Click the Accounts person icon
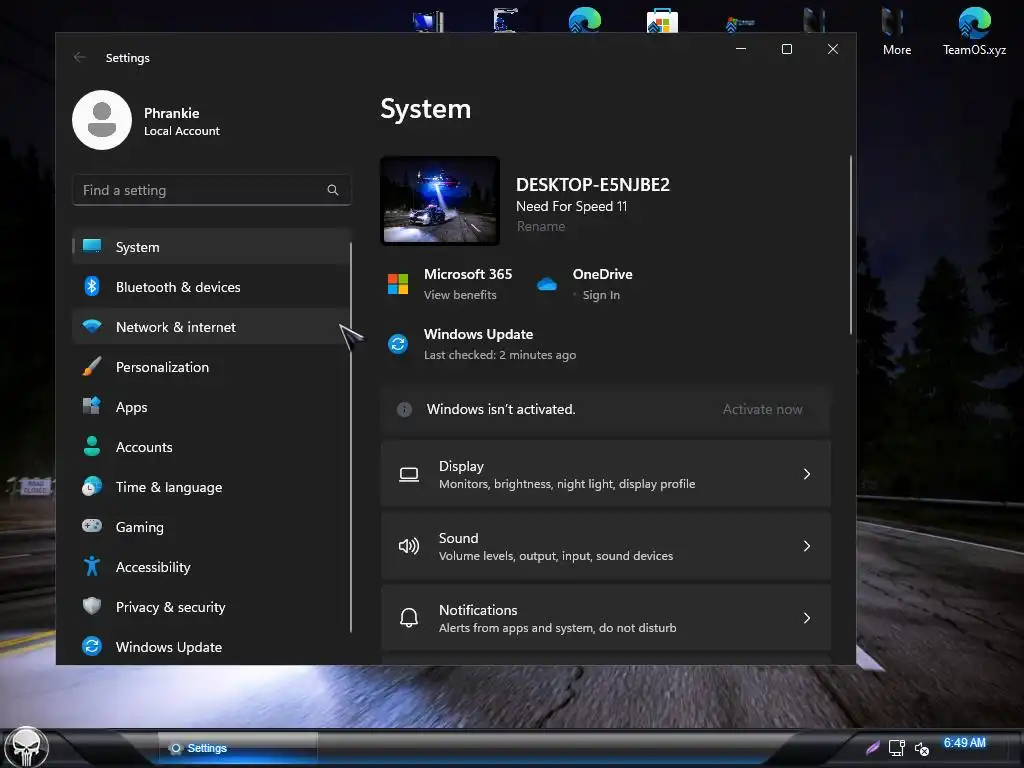Screen dimensions: 1024x768 (x=92, y=446)
